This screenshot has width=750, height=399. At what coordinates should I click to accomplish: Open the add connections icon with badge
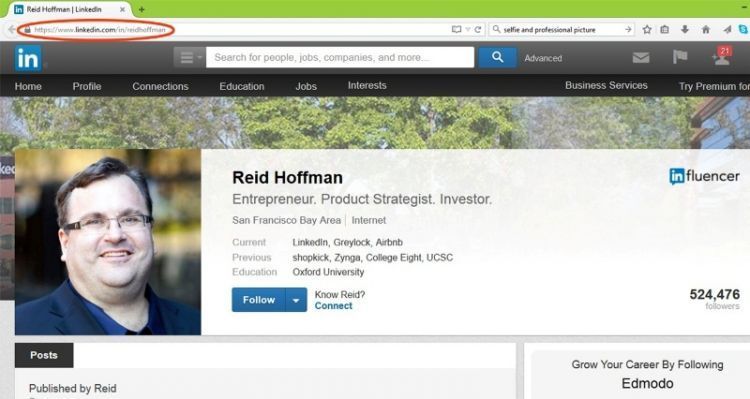click(722, 57)
